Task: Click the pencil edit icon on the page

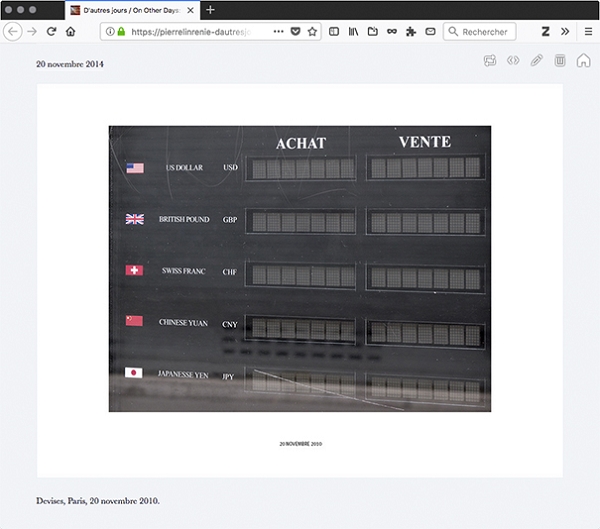Action: (537, 61)
